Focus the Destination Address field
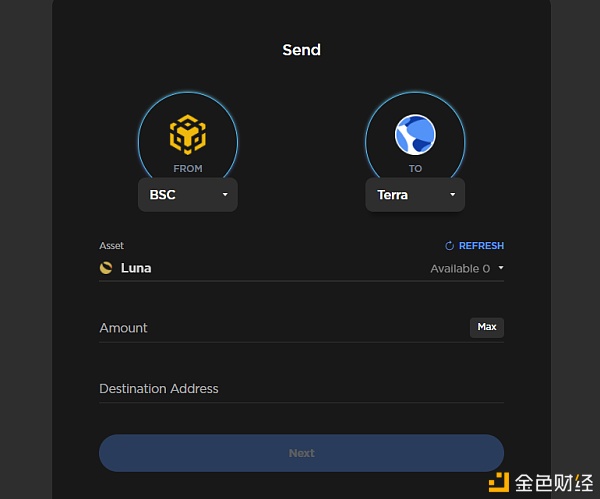The image size is (600, 499). (302, 389)
